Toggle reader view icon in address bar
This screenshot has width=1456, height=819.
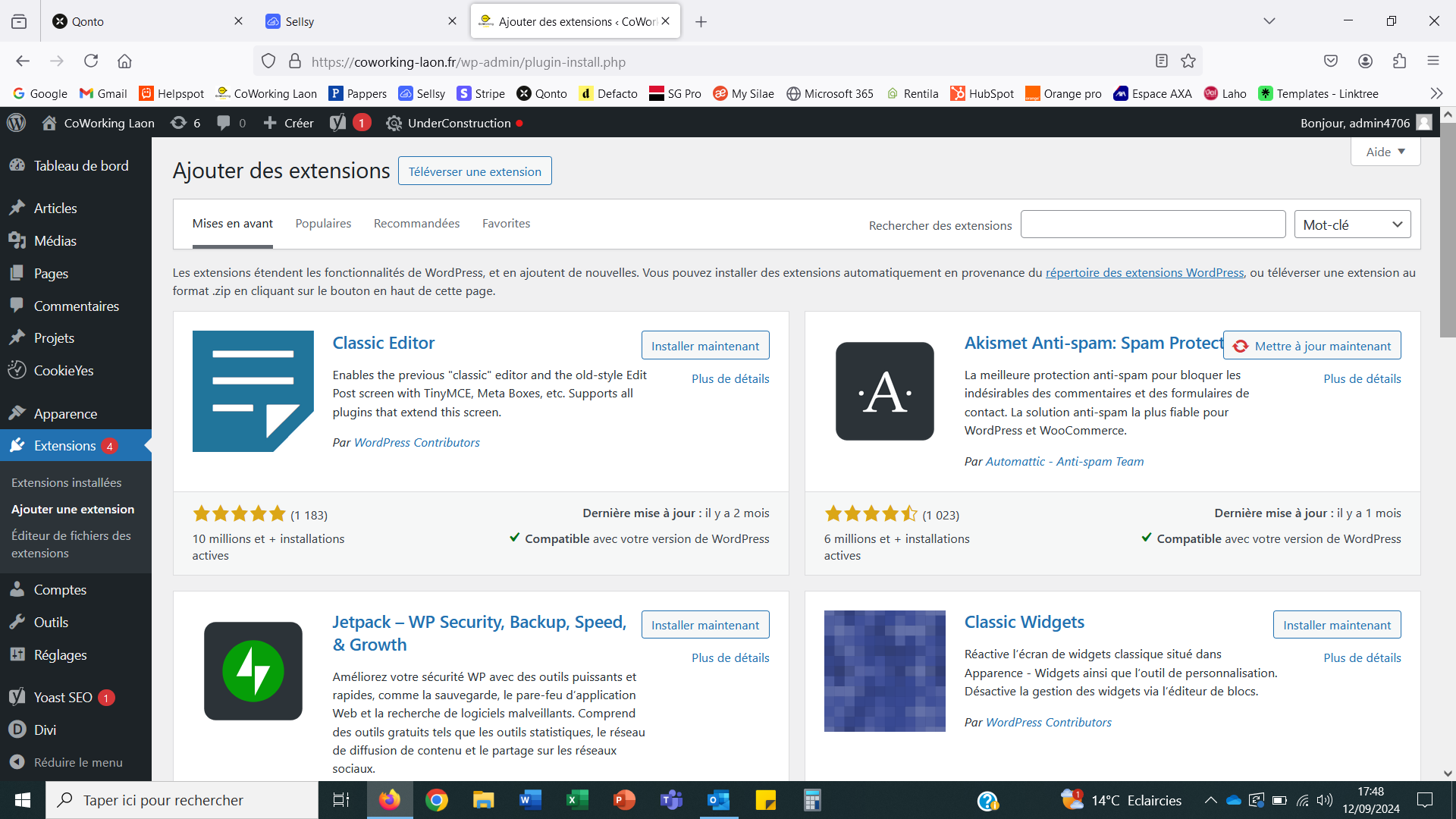pyautogui.click(x=1161, y=61)
